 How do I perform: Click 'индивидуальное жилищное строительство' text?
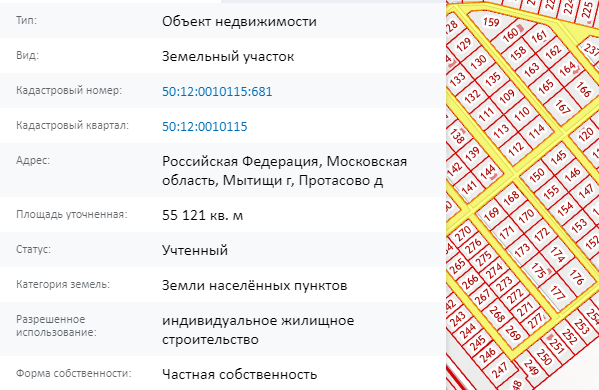(258, 330)
